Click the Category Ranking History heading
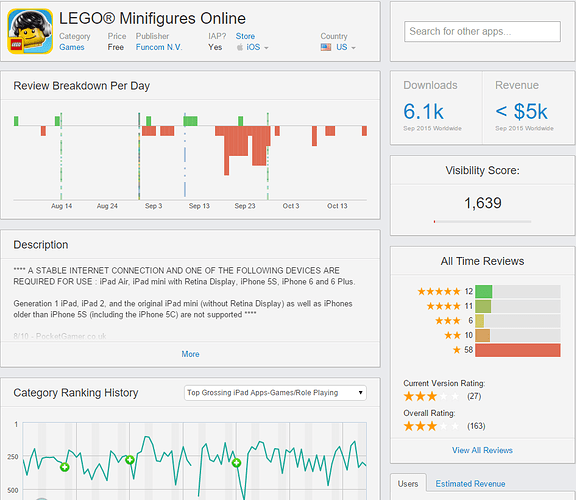 click(x=76, y=393)
